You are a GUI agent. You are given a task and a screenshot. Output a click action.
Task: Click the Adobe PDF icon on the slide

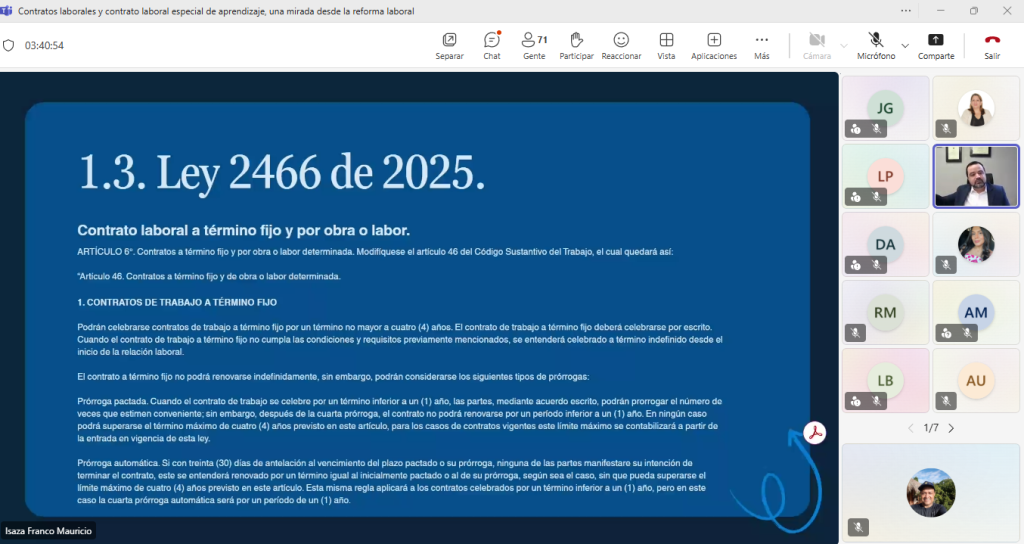[x=815, y=433]
